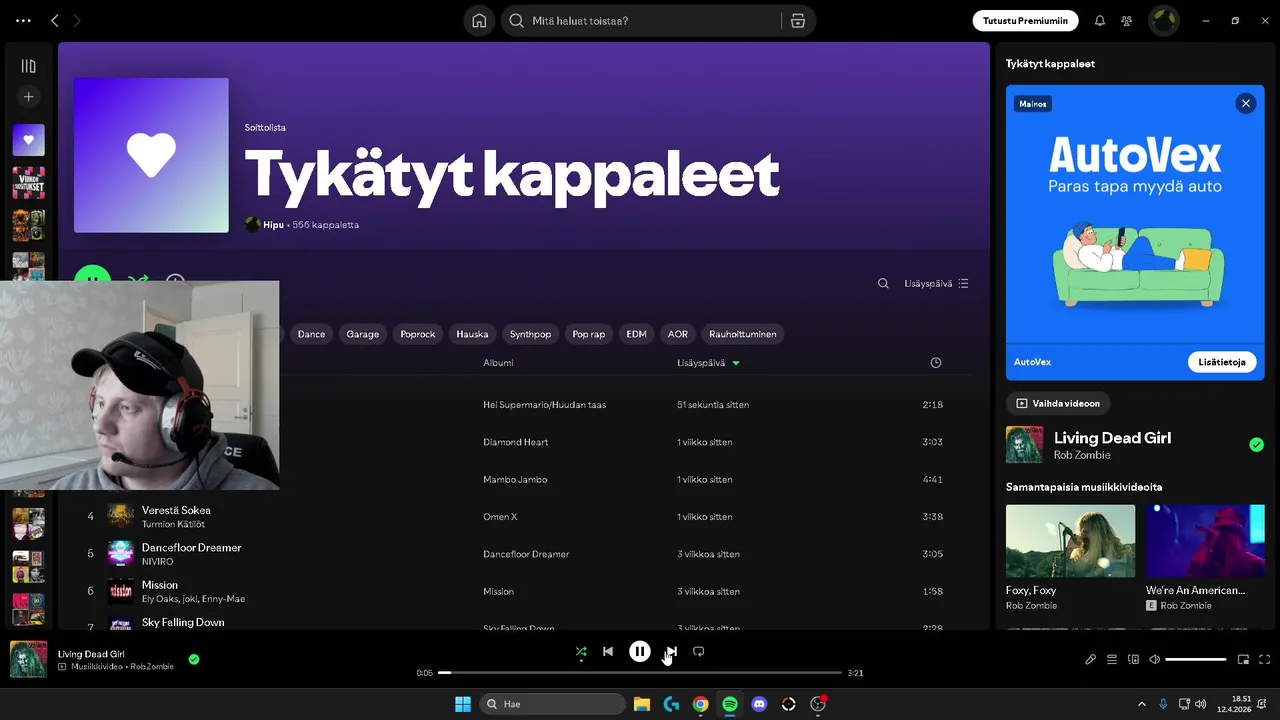Open the Rob Zombie link under Living Dead Girl

coord(1082,455)
